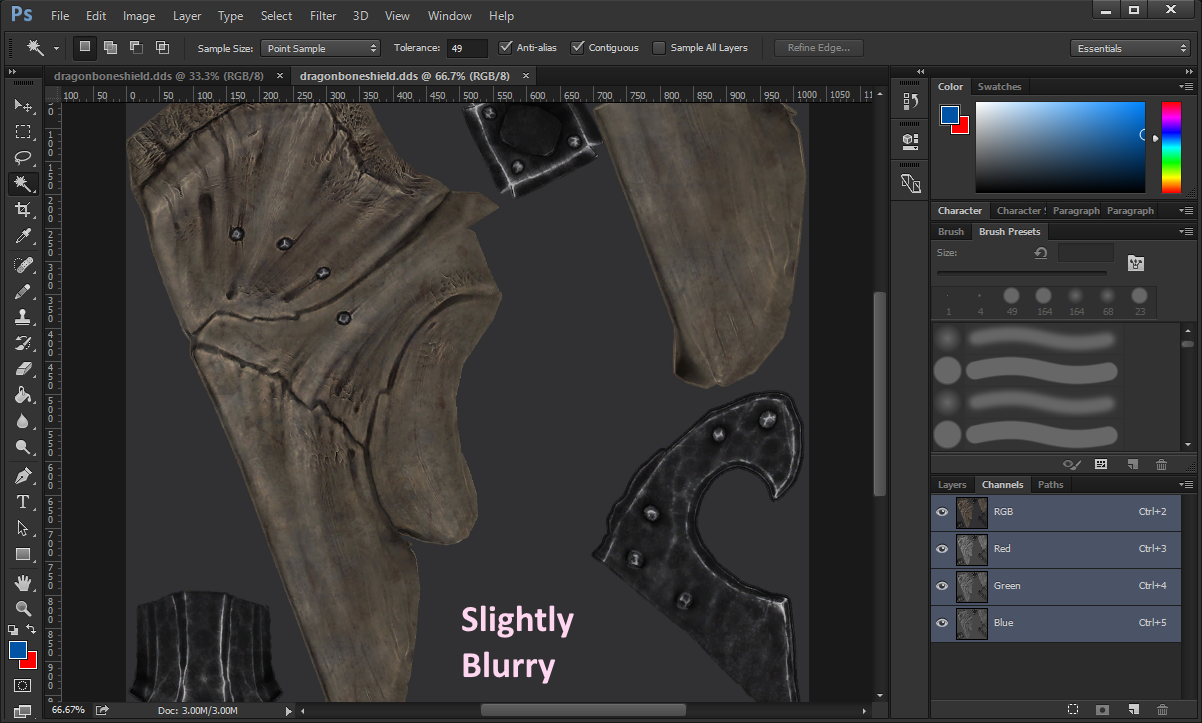Viewport: 1202px width, 723px height.
Task: Switch to the Swatches tab
Action: [x=999, y=86]
